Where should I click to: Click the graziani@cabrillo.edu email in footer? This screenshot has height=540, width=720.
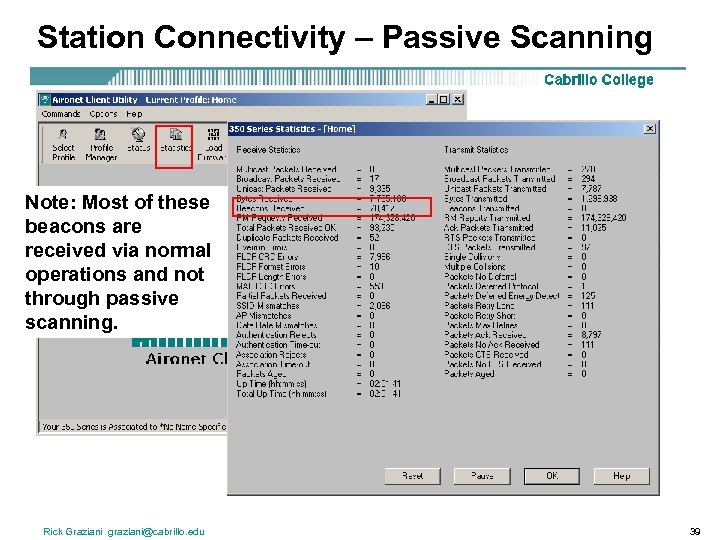(x=156, y=532)
